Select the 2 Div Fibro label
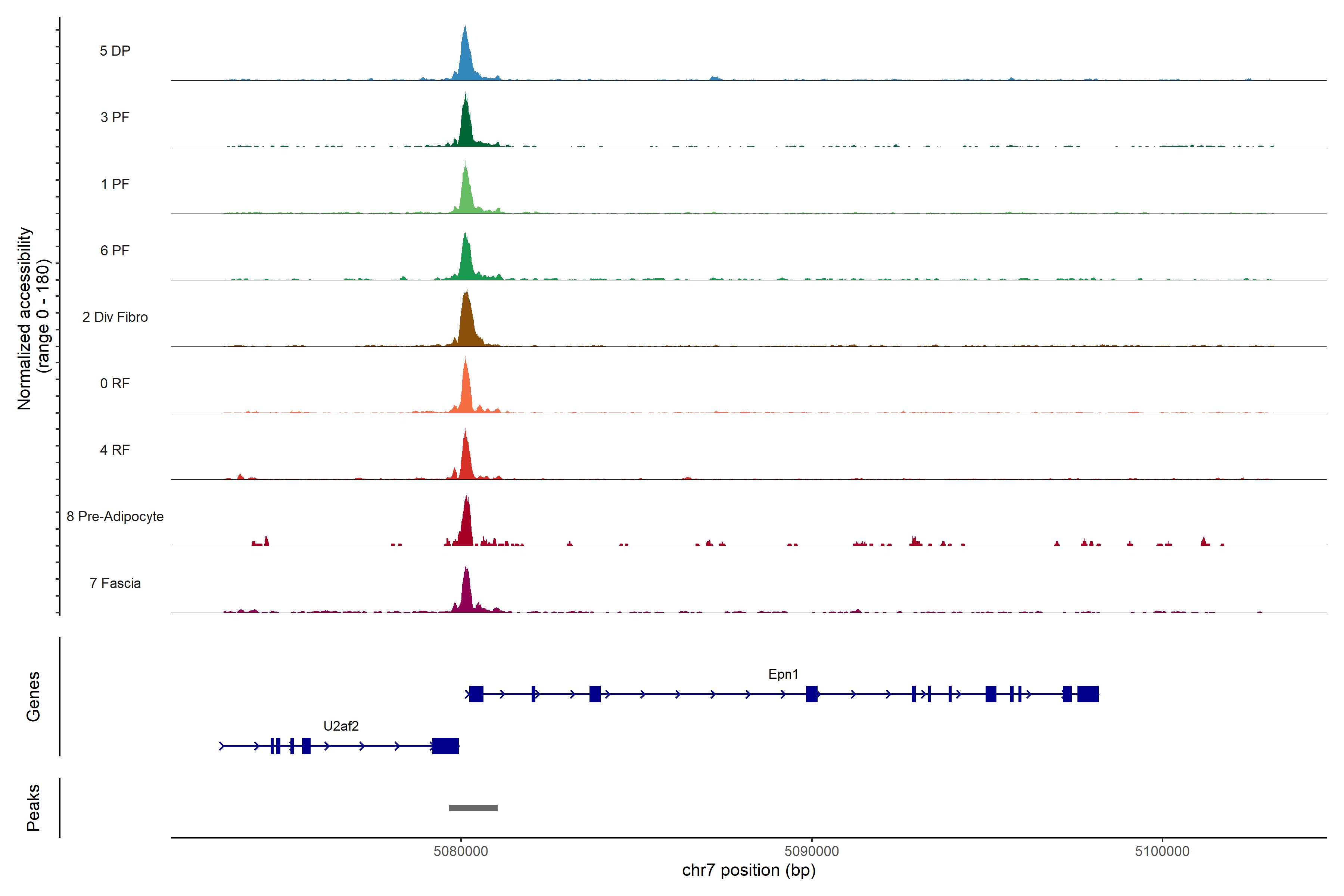1344x896 pixels. 115,317
